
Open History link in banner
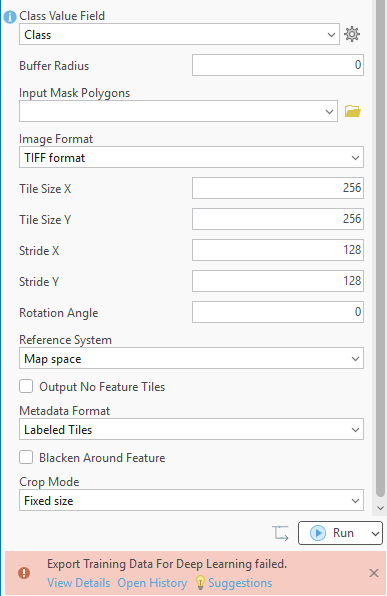(x=152, y=583)
